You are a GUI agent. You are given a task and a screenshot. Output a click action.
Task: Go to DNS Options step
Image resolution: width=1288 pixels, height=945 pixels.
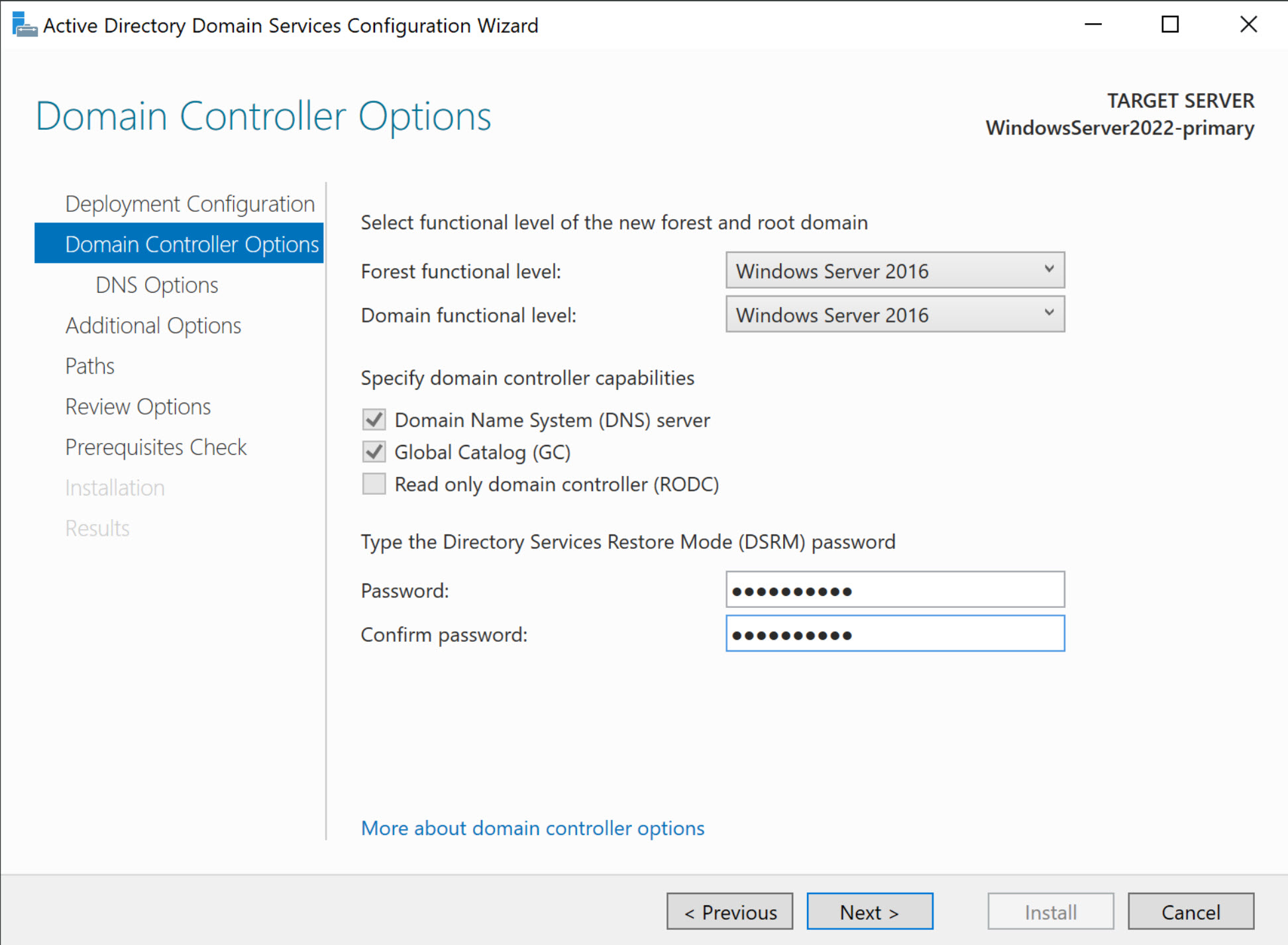[x=156, y=284]
